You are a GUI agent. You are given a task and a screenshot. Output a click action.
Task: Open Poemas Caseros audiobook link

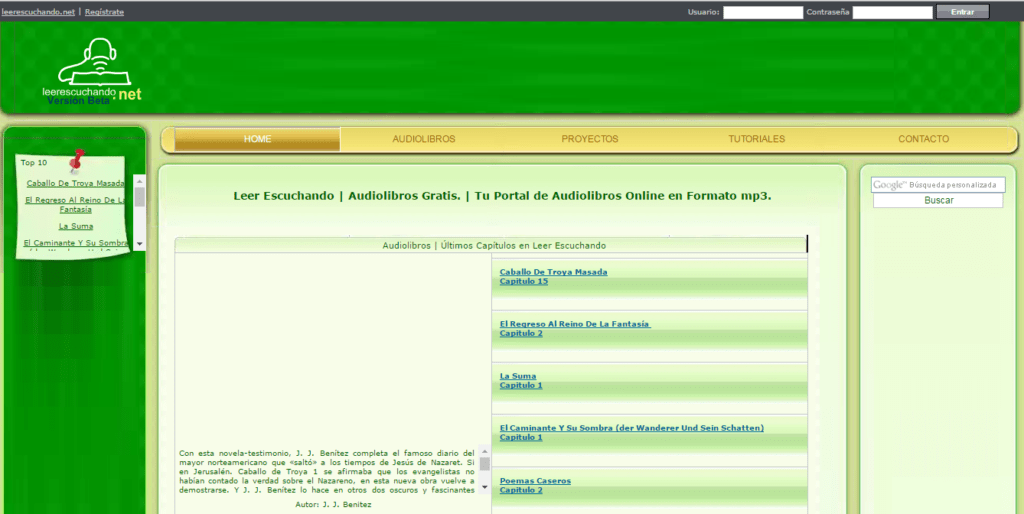pos(535,481)
